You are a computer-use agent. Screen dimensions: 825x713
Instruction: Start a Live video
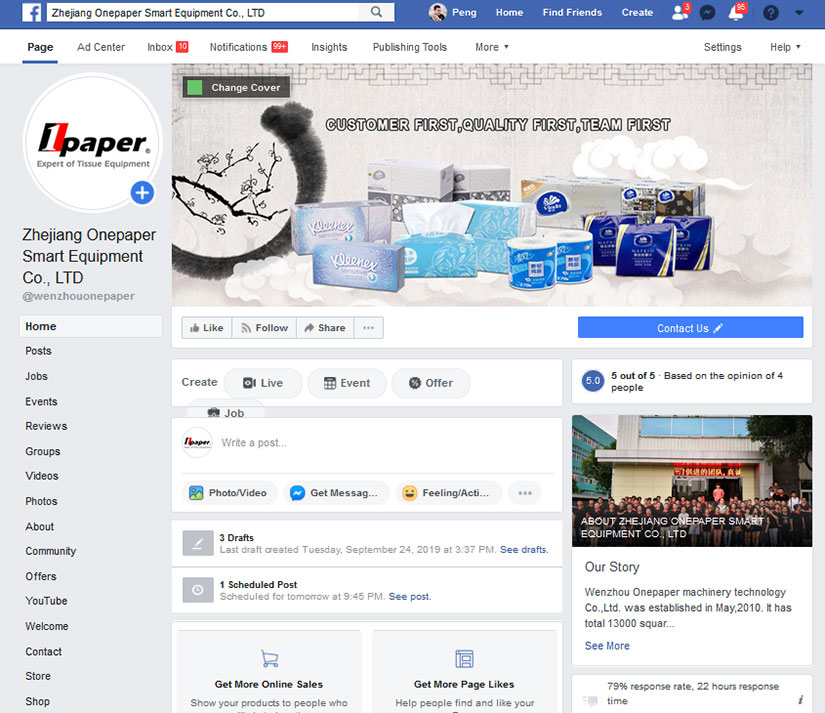[263, 383]
